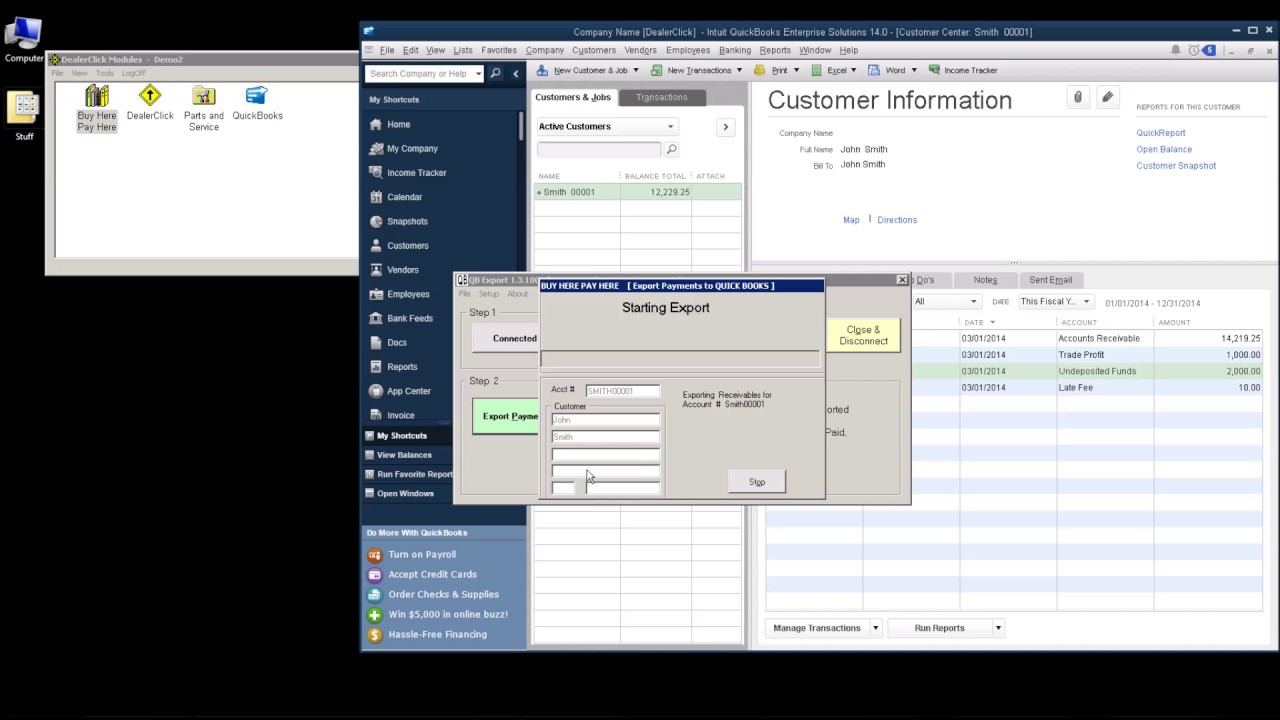1280x720 pixels.
Task: Open the Parts and Service module icon
Action: 204,108
